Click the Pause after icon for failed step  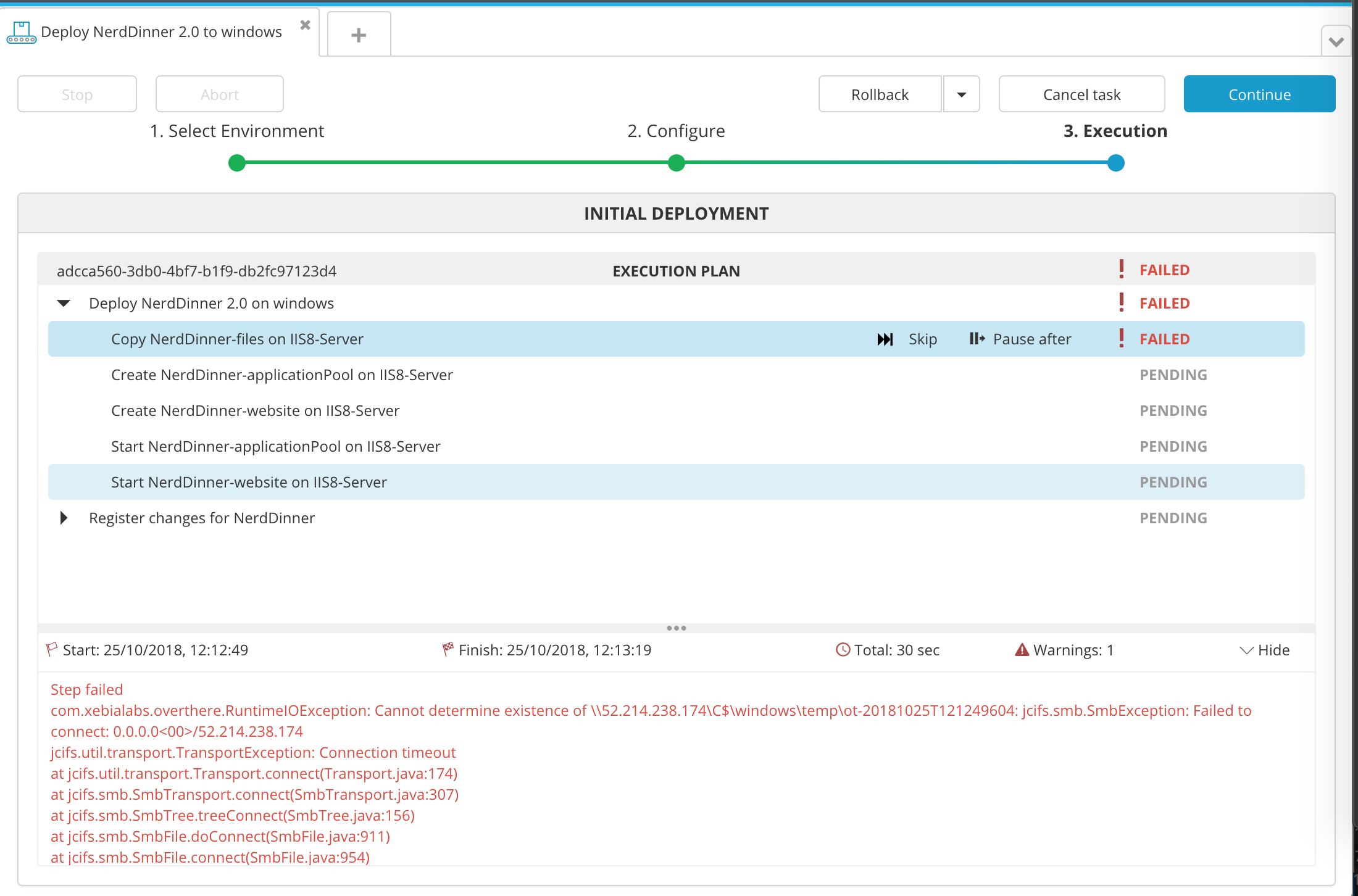(976, 338)
